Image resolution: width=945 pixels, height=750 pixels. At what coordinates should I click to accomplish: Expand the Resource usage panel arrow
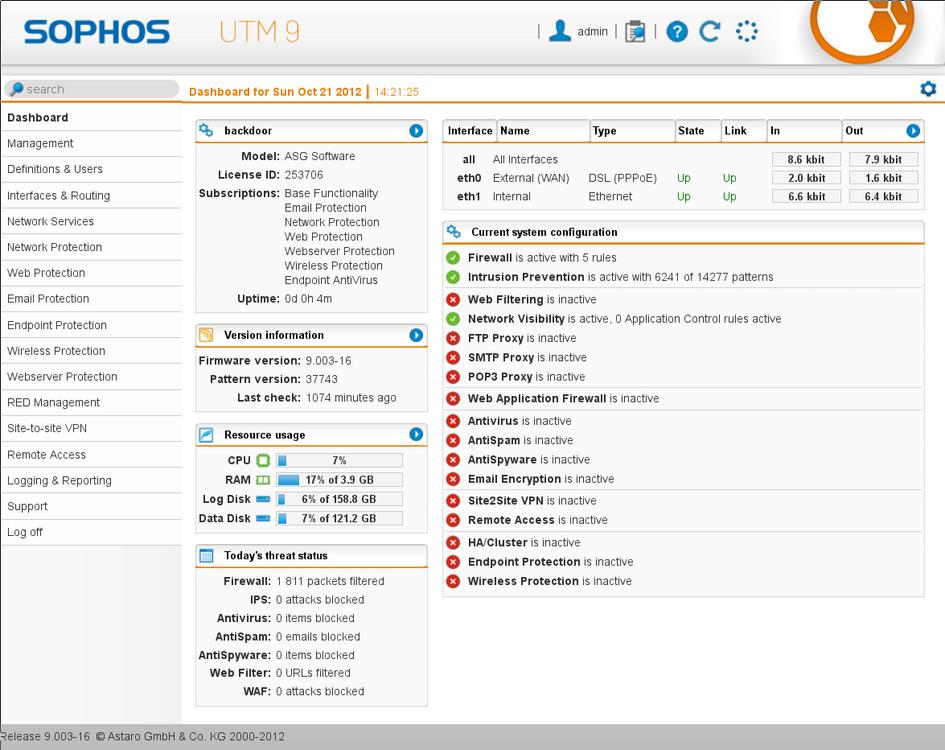click(x=416, y=435)
